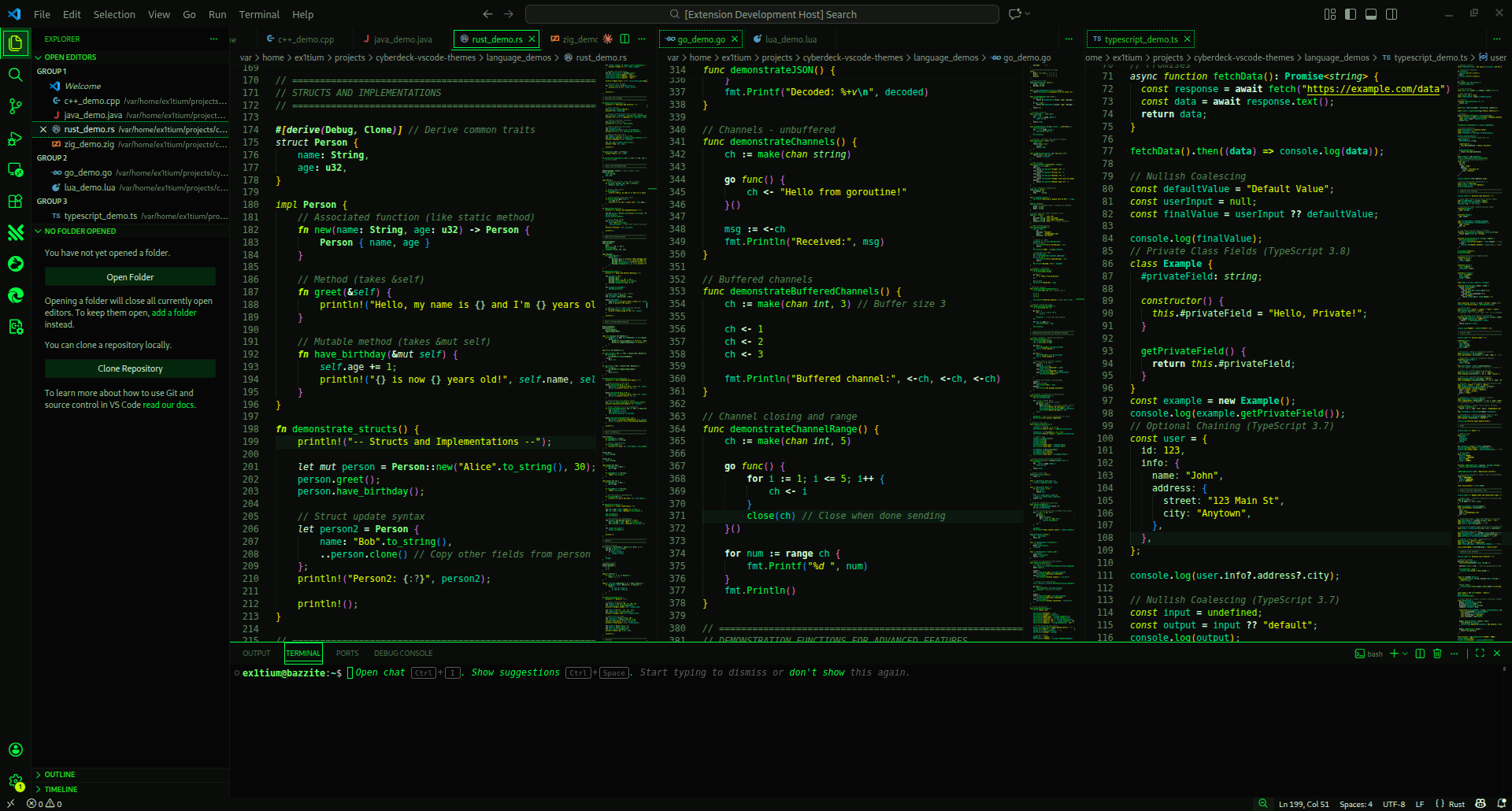Open the Extensions view
Viewport: 1512px width, 811px height.
[16, 202]
